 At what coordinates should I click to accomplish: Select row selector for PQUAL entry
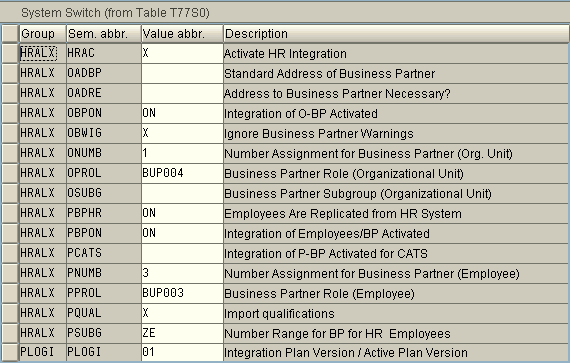(x=10, y=313)
